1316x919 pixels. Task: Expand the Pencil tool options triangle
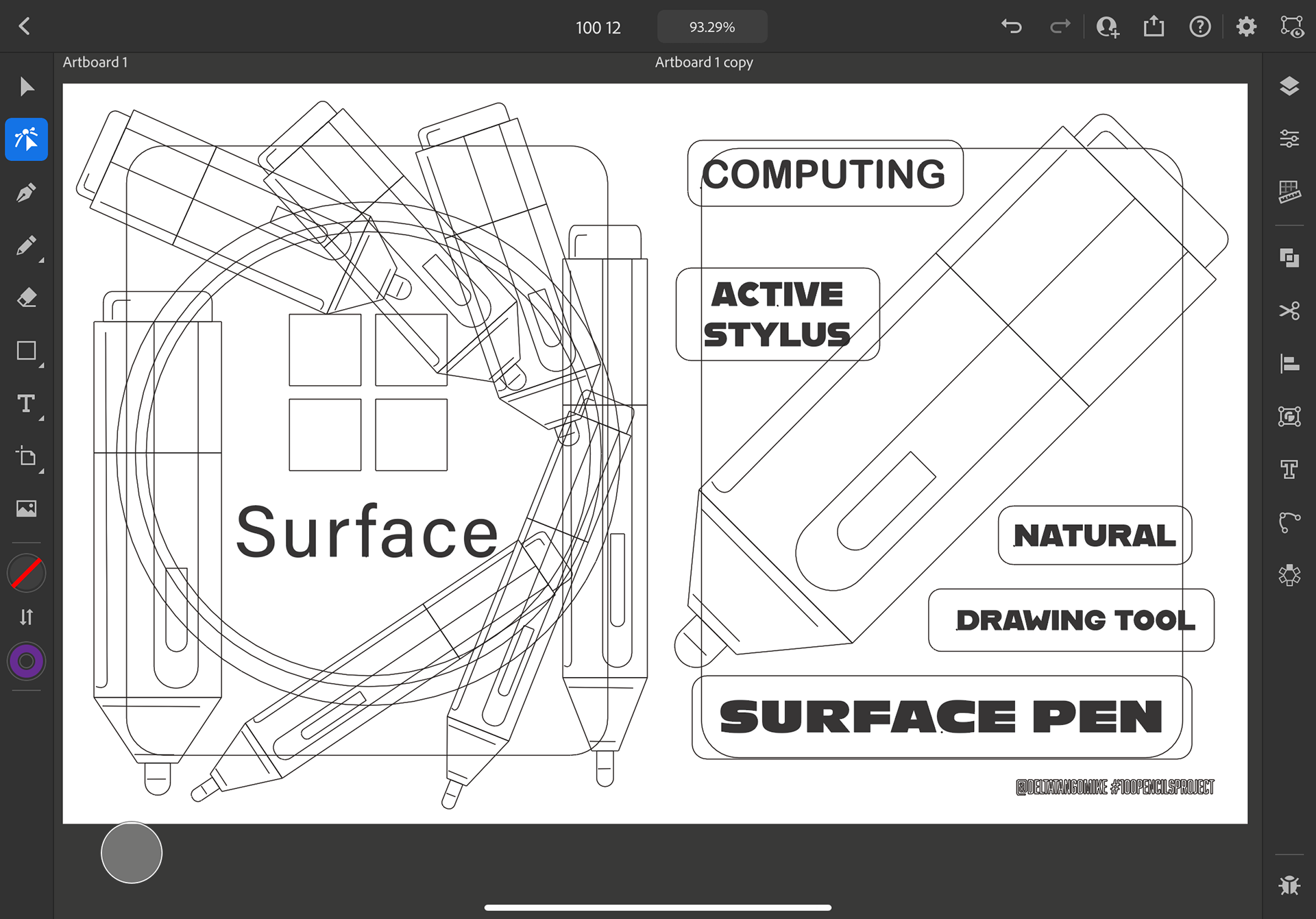coord(41,260)
